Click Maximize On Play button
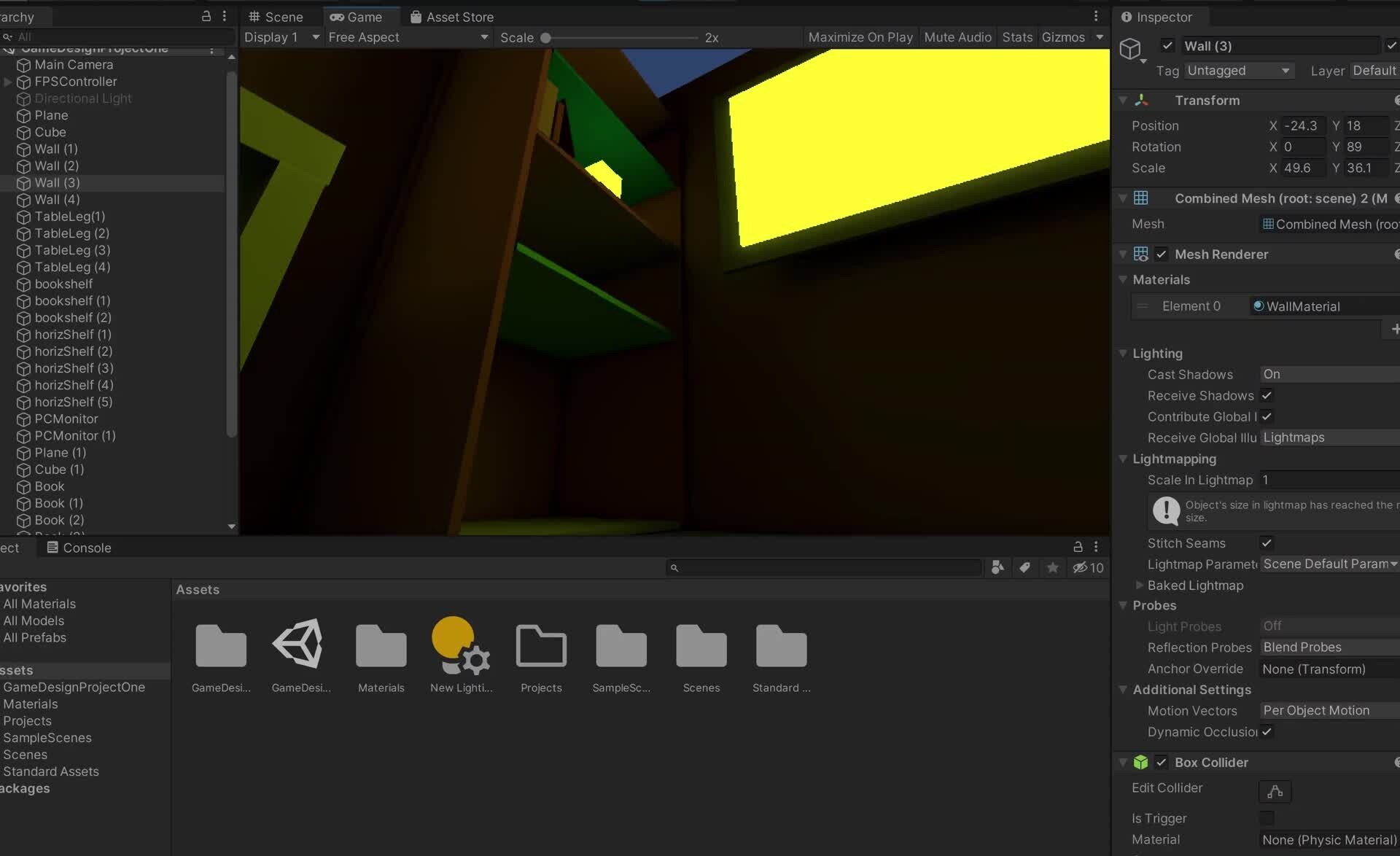Image resolution: width=1400 pixels, height=856 pixels. pyautogui.click(x=860, y=37)
